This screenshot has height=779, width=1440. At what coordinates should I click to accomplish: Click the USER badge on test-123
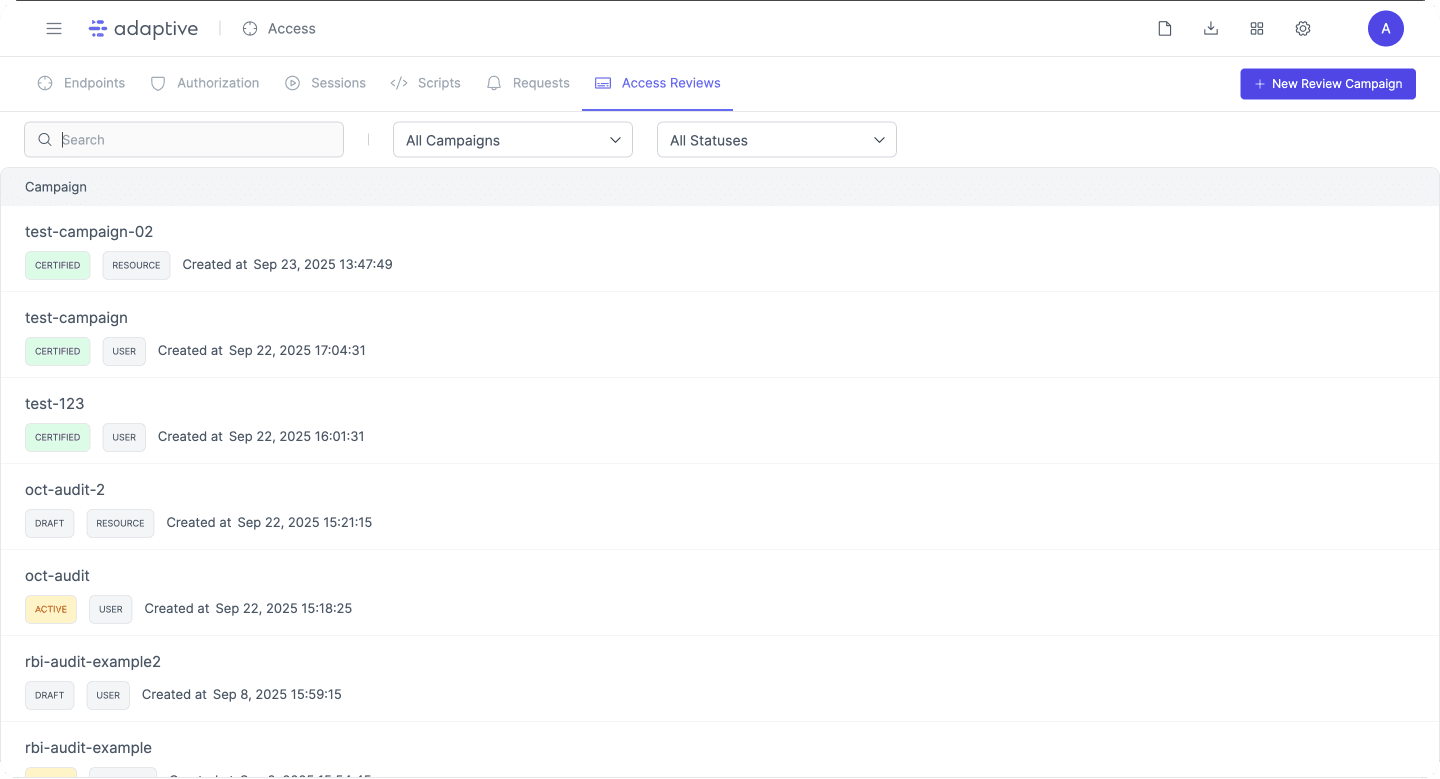tap(124, 437)
